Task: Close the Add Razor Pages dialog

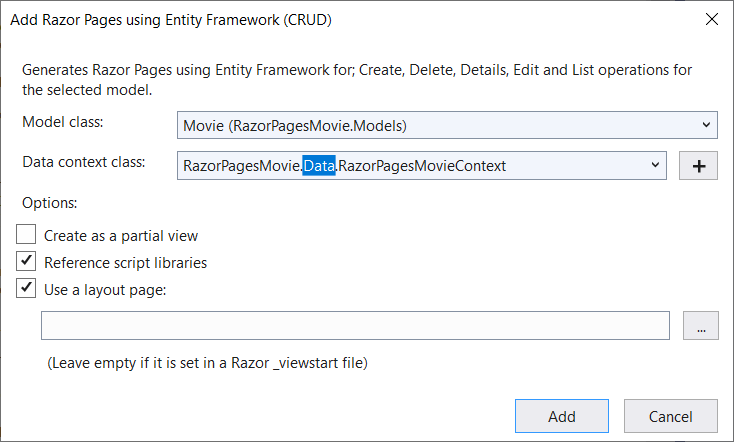Action: coord(711,19)
